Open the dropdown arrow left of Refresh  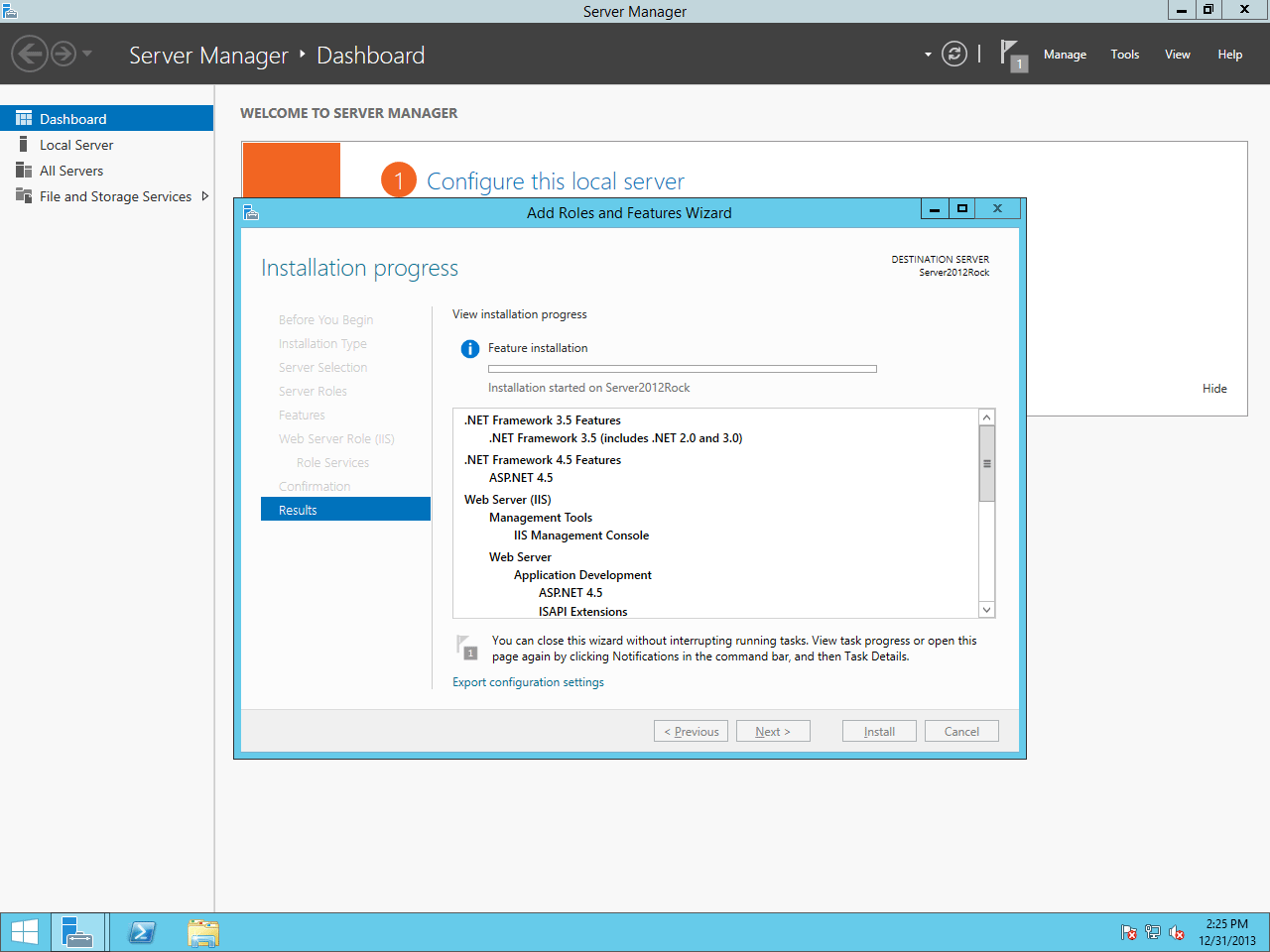tap(928, 55)
